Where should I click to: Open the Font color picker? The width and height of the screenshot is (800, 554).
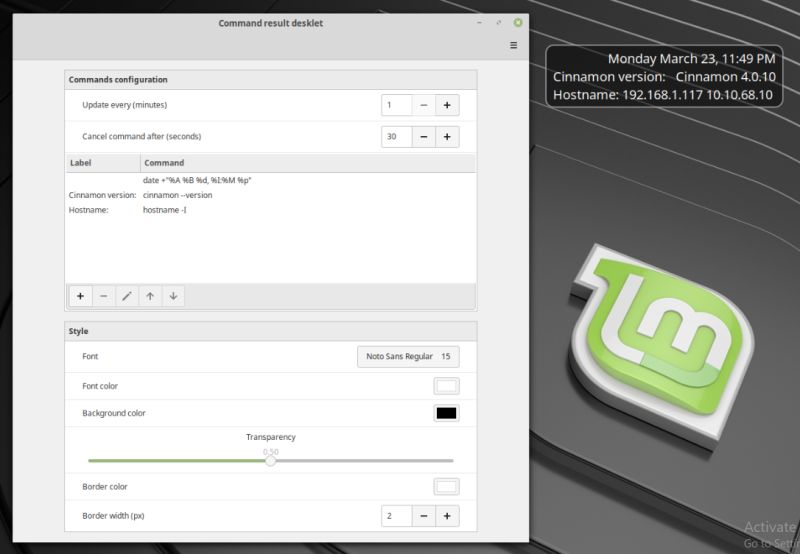[x=446, y=386]
